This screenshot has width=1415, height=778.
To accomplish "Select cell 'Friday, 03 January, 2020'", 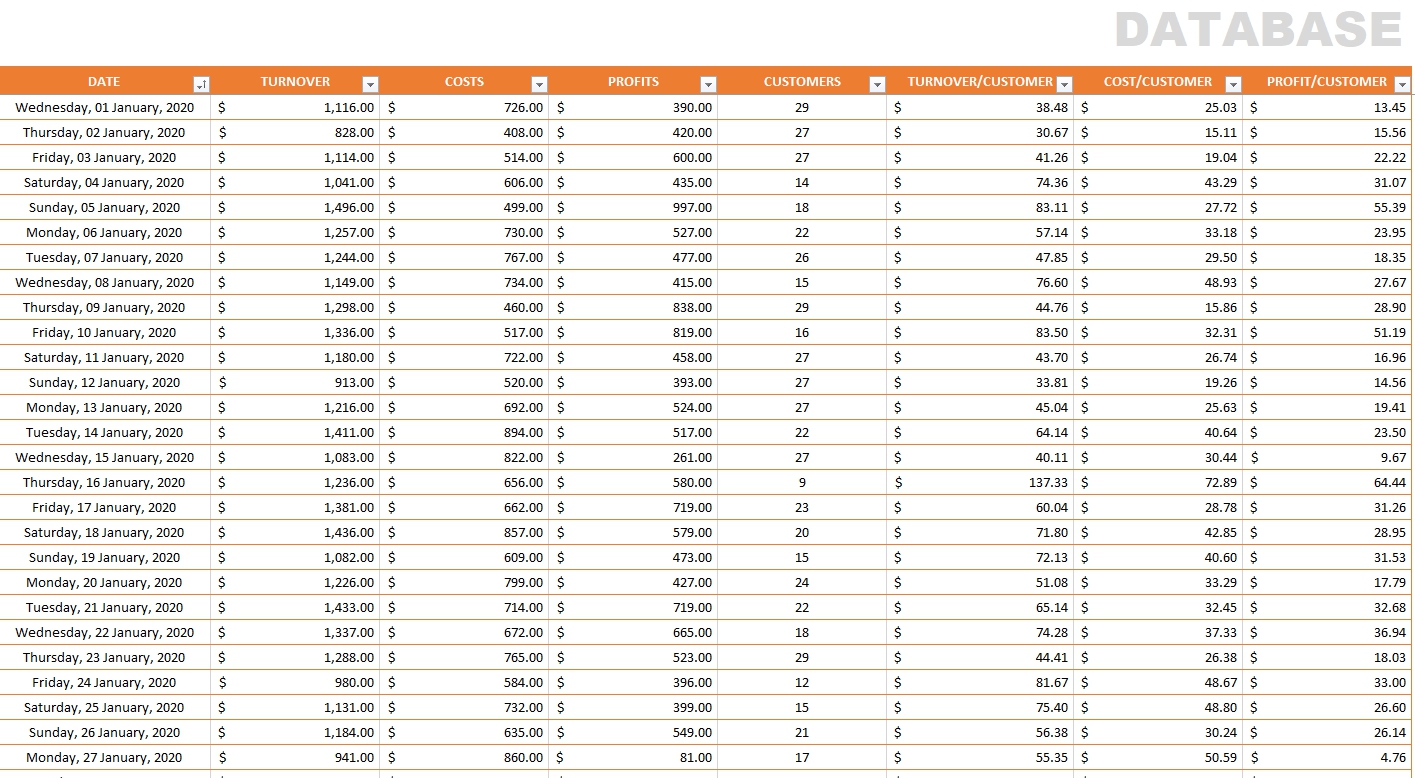I will [105, 157].
